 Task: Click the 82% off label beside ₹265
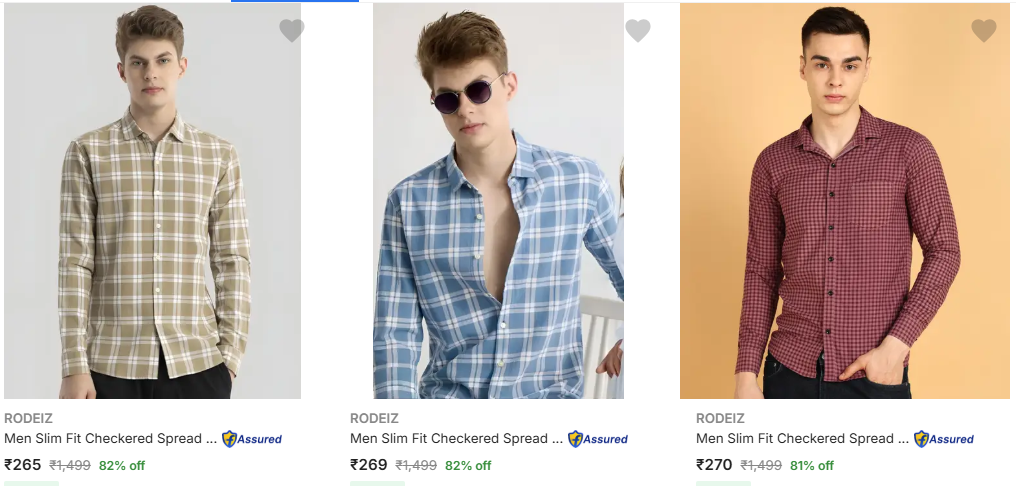[122, 466]
